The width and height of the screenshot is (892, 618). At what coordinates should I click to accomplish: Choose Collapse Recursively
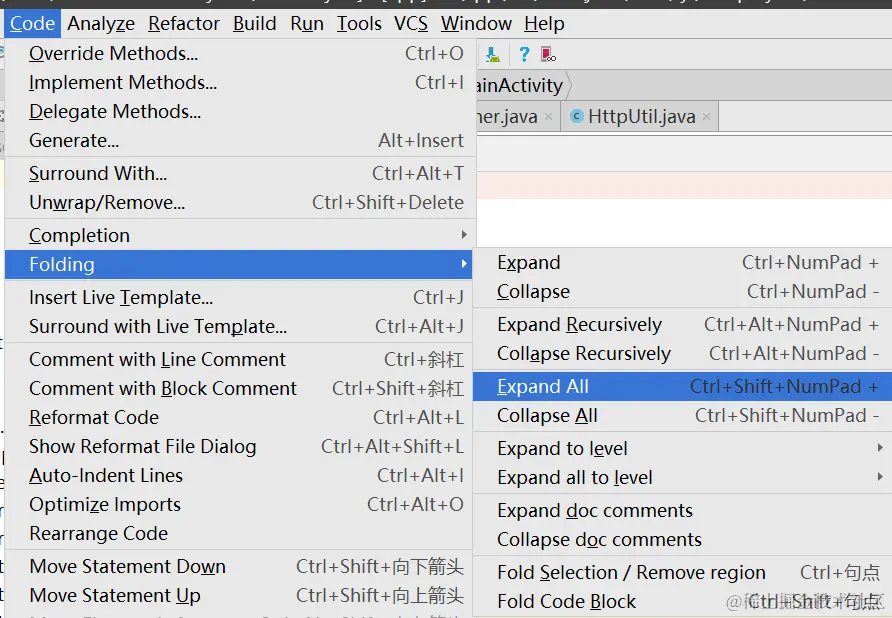683,354
